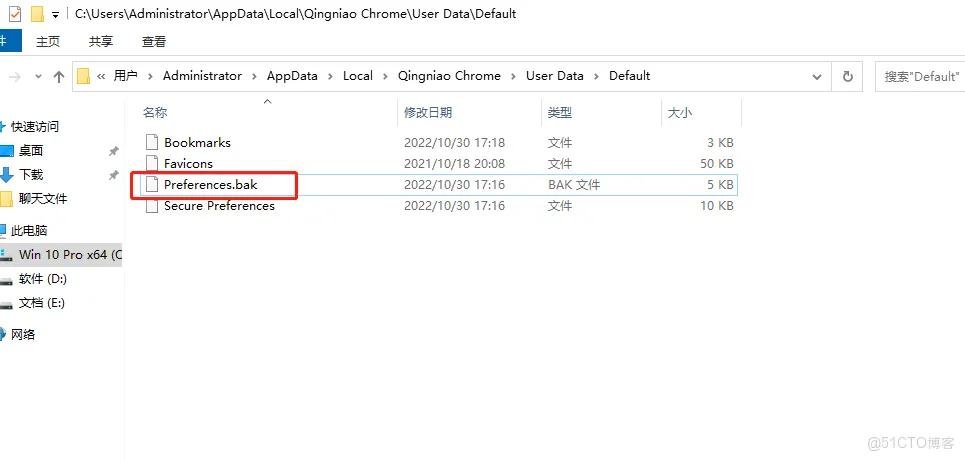The height and width of the screenshot is (460, 965).
Task: Open the 查看 ribbon tab
Action: click(x=154, y=41)
